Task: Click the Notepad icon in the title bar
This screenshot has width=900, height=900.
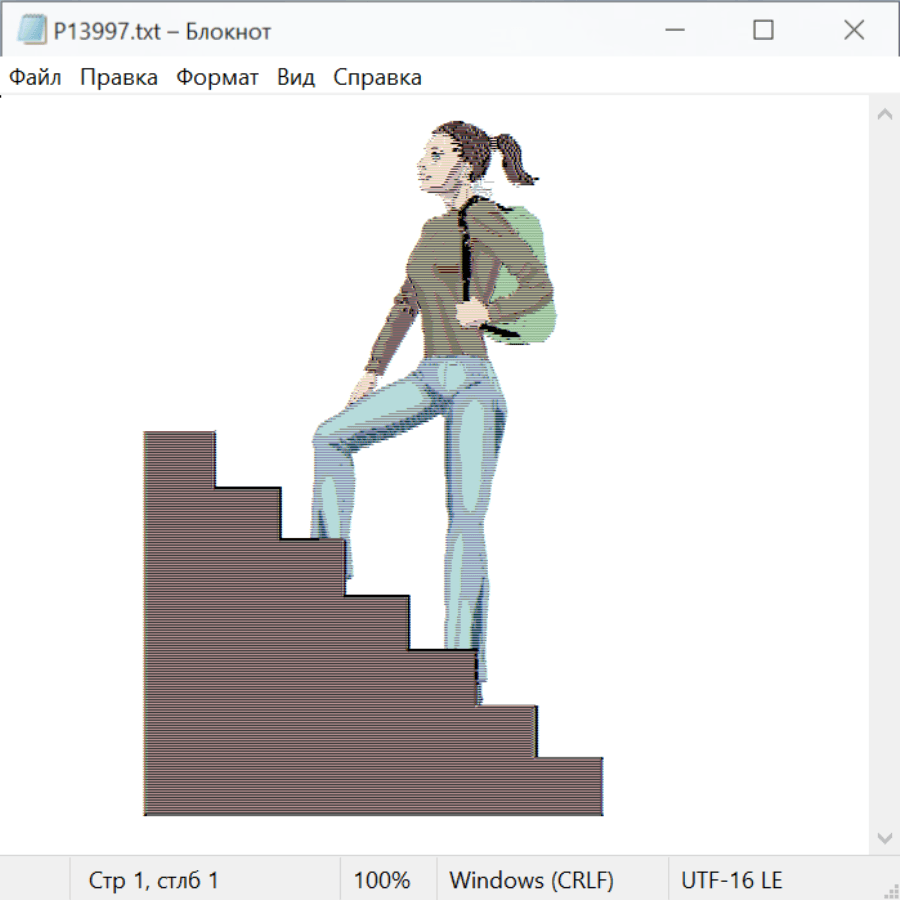Action: coord(32,31)
